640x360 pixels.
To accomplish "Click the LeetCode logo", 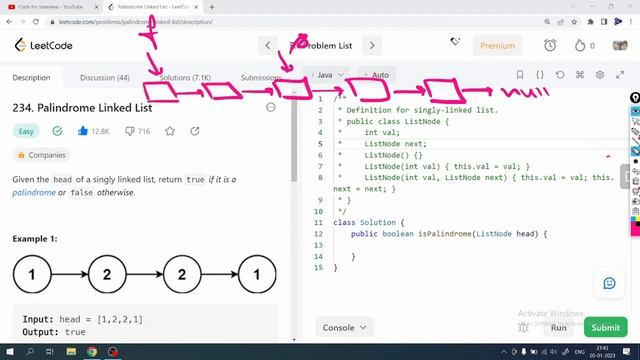I will [44, 45].
